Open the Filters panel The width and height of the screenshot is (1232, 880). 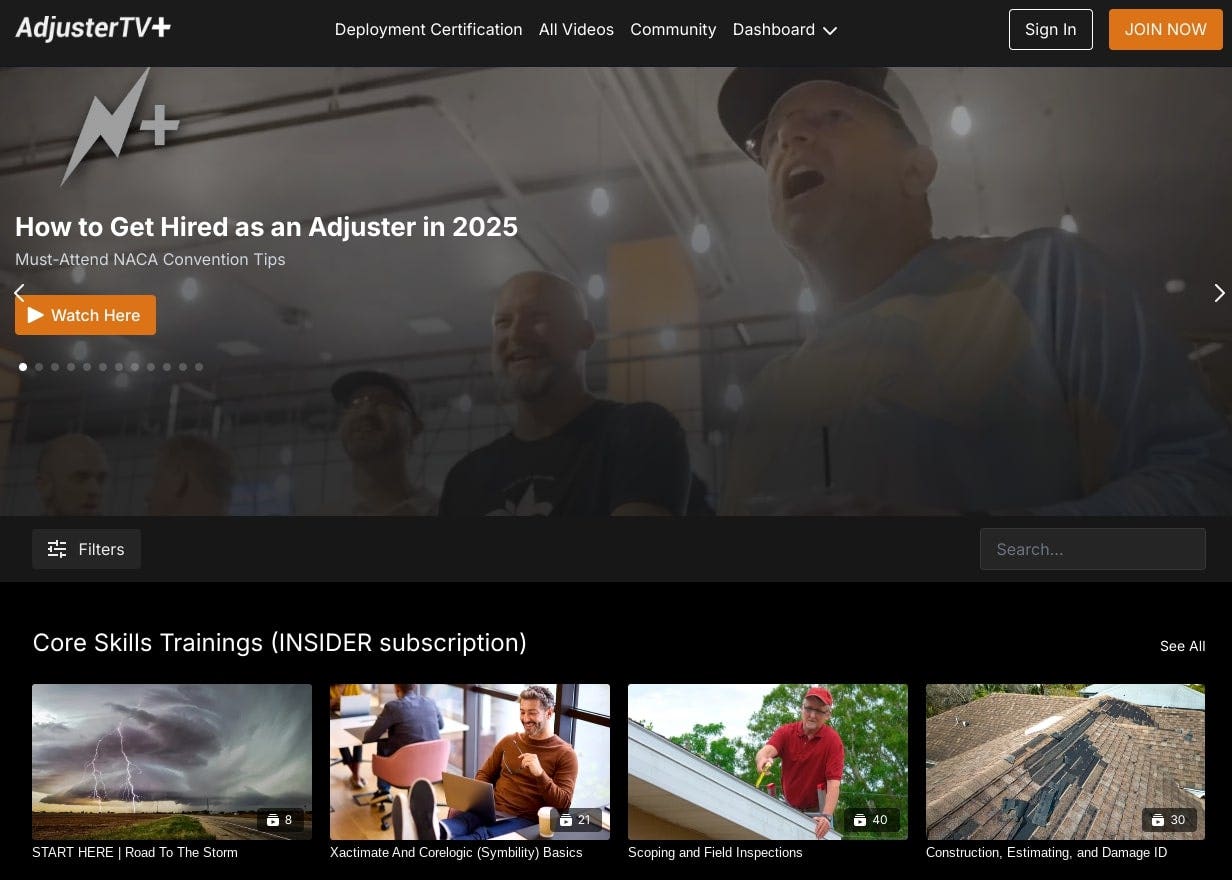coord(86,549)
